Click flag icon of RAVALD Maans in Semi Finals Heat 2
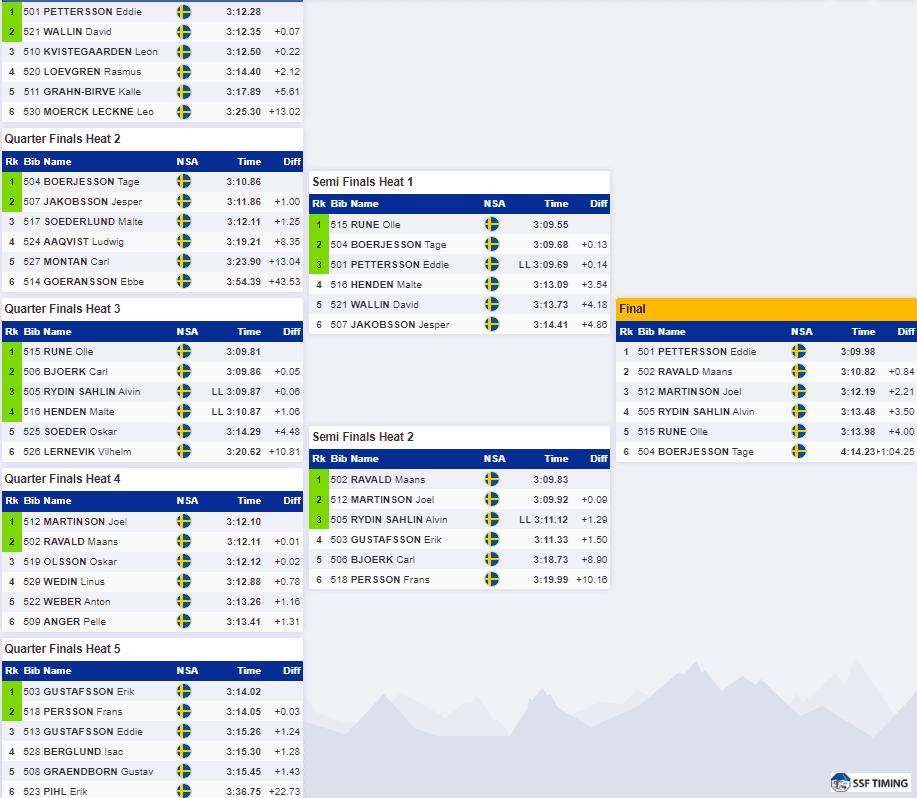917x798 pixels. 491,479
